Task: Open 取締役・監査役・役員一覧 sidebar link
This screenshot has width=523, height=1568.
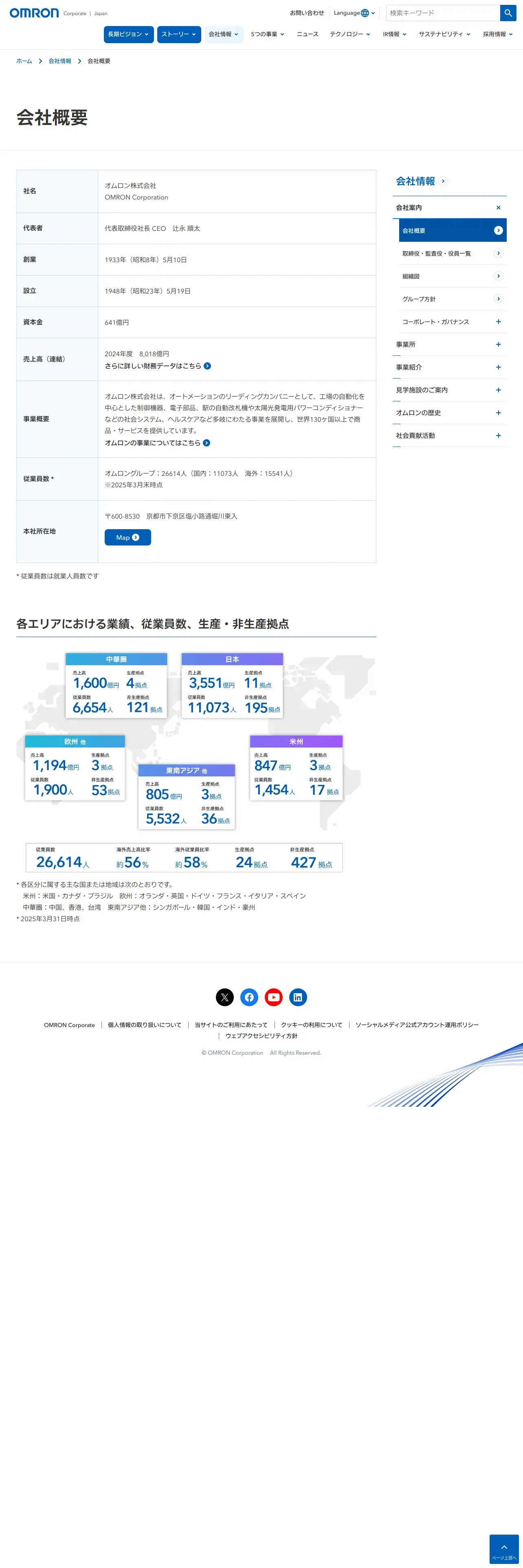Action: pos(437,254)
